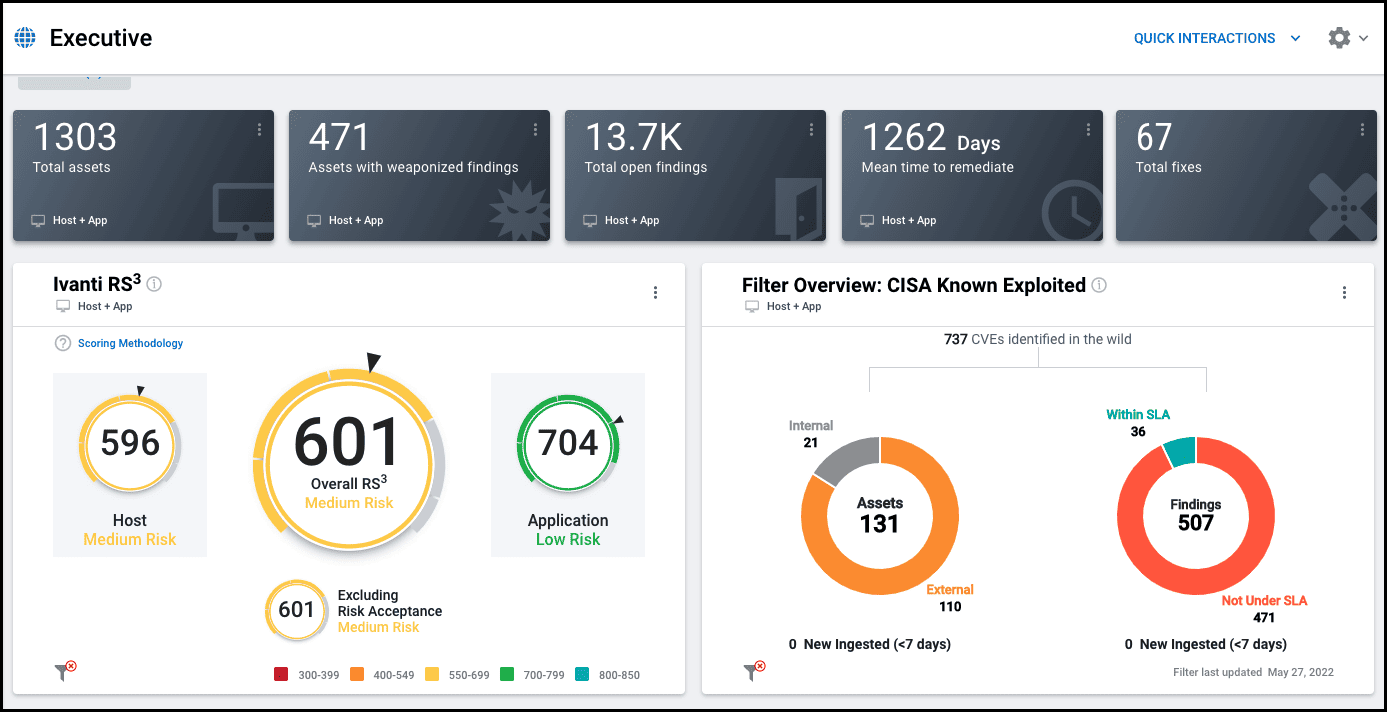Click the globe icon beside Executive title

coord(24,37)
